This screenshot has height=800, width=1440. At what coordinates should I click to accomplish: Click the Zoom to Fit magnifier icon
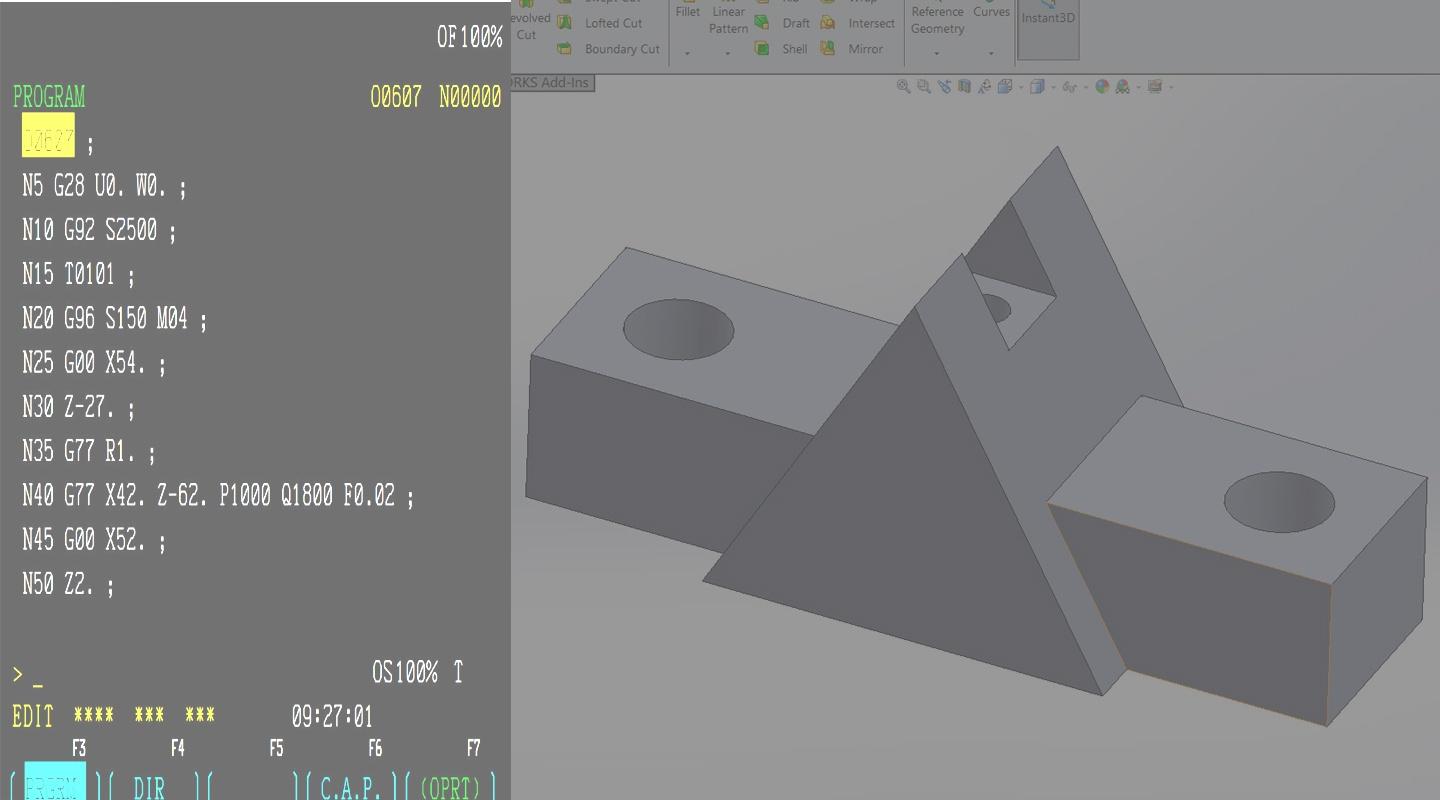[903, 87]
